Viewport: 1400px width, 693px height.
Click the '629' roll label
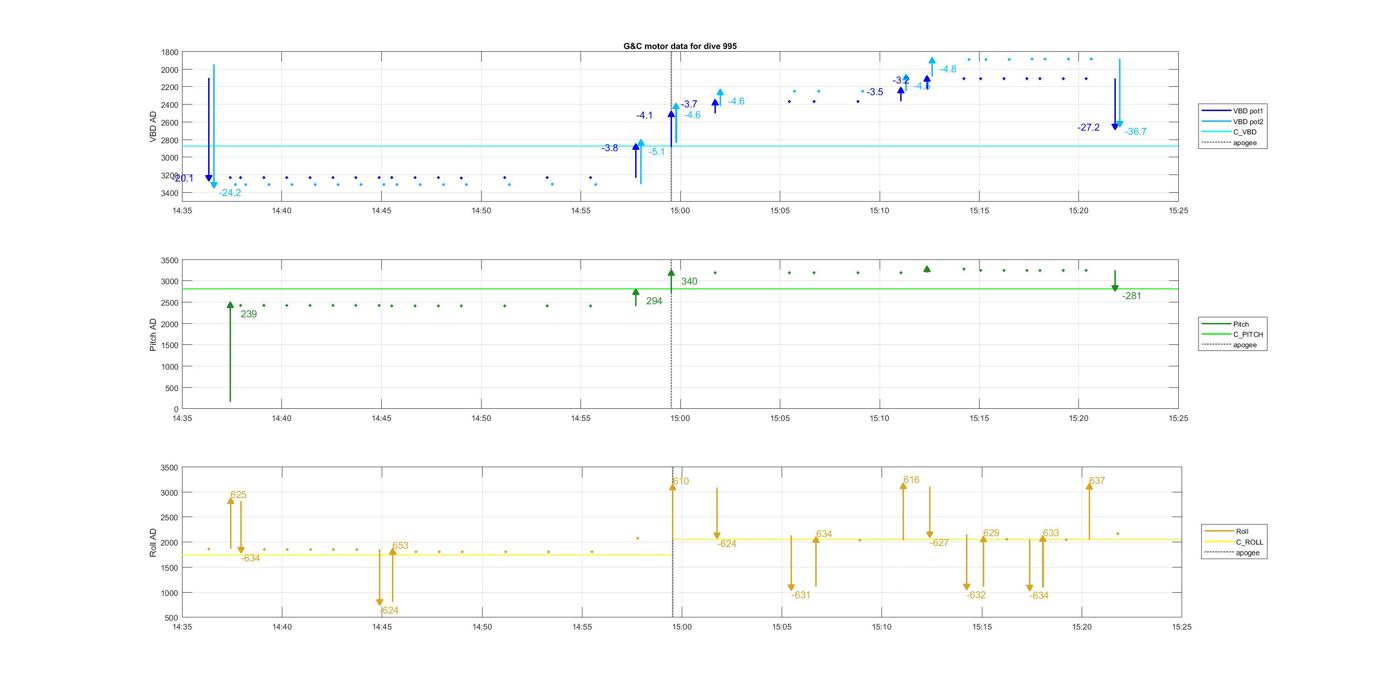[991, 533]
